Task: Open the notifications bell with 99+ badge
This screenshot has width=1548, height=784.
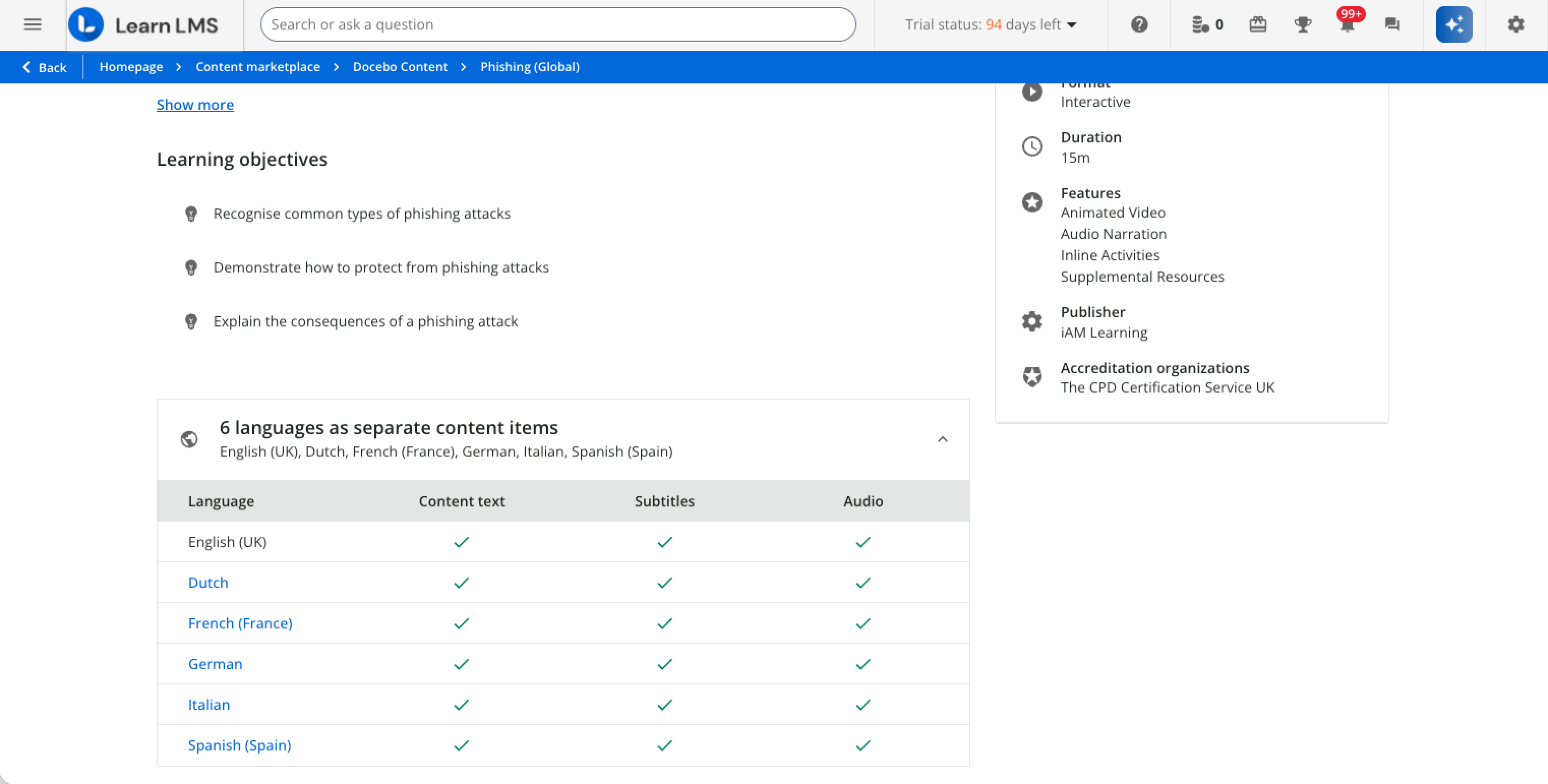Action: pos(1347,24)
